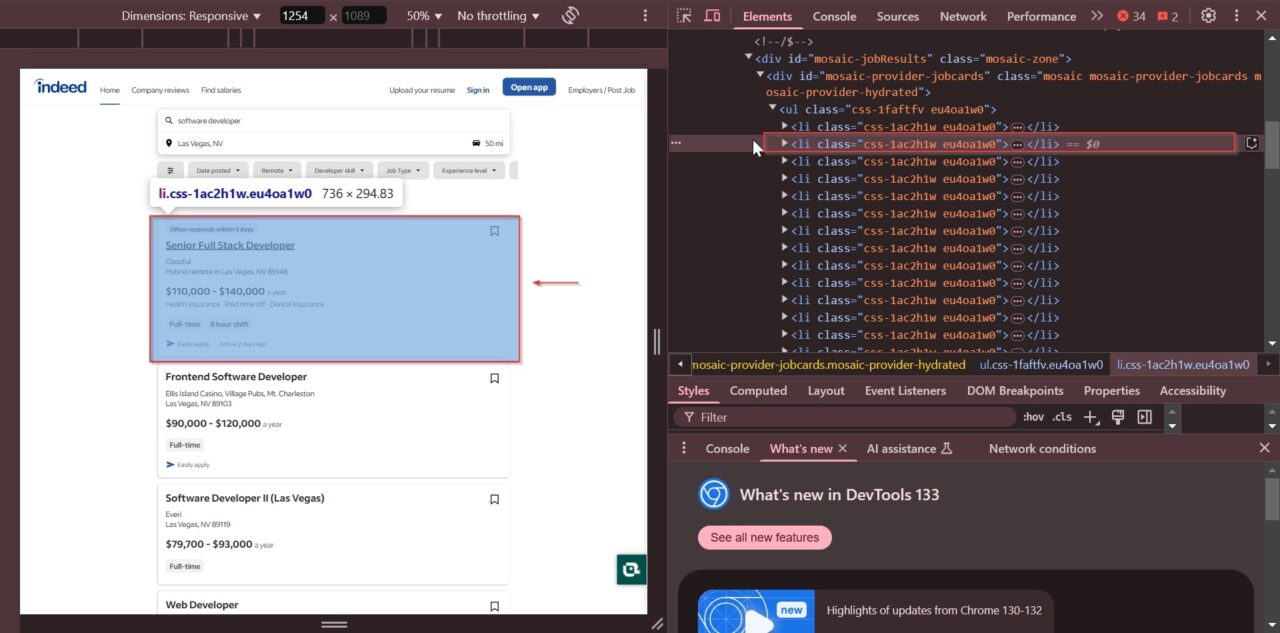Viewport: 1280px width, 633px height.
Task: Switch to the Performance tab
Action: 1041,16
